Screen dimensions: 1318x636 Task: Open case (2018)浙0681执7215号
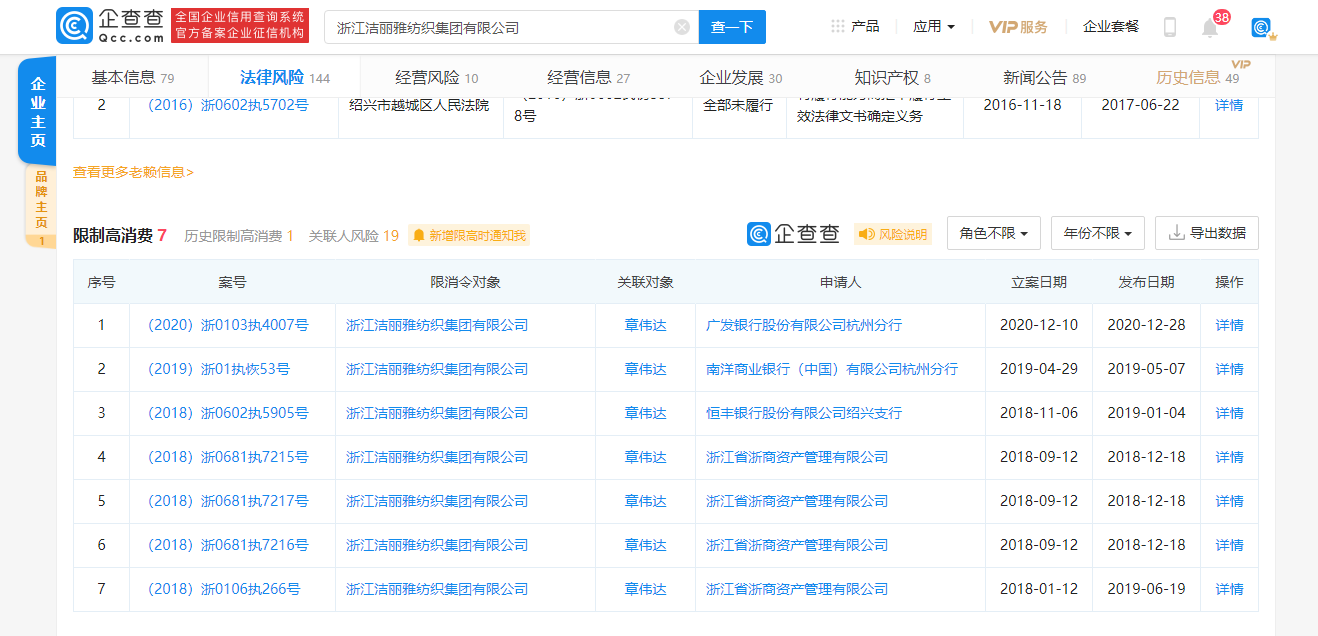[x=228, y=457]
